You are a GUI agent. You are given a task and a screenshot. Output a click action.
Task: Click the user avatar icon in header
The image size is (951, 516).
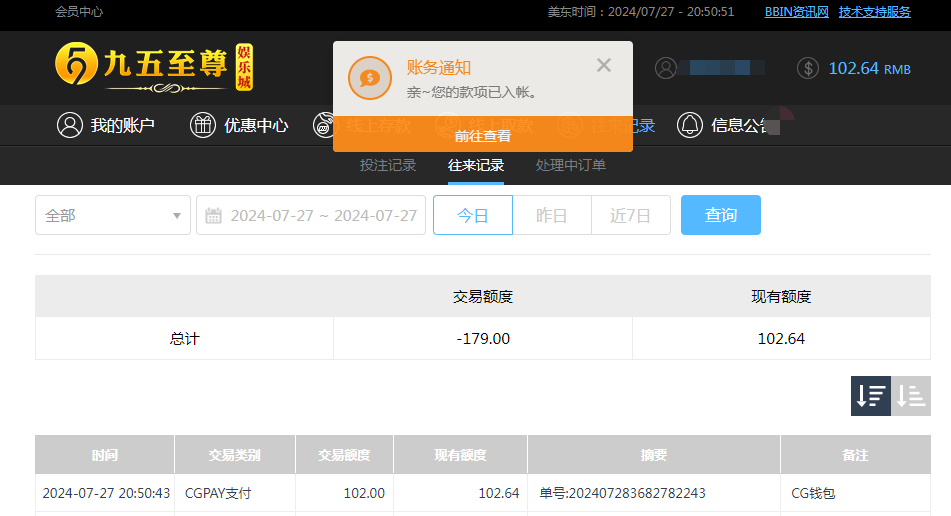click(666, 68)
